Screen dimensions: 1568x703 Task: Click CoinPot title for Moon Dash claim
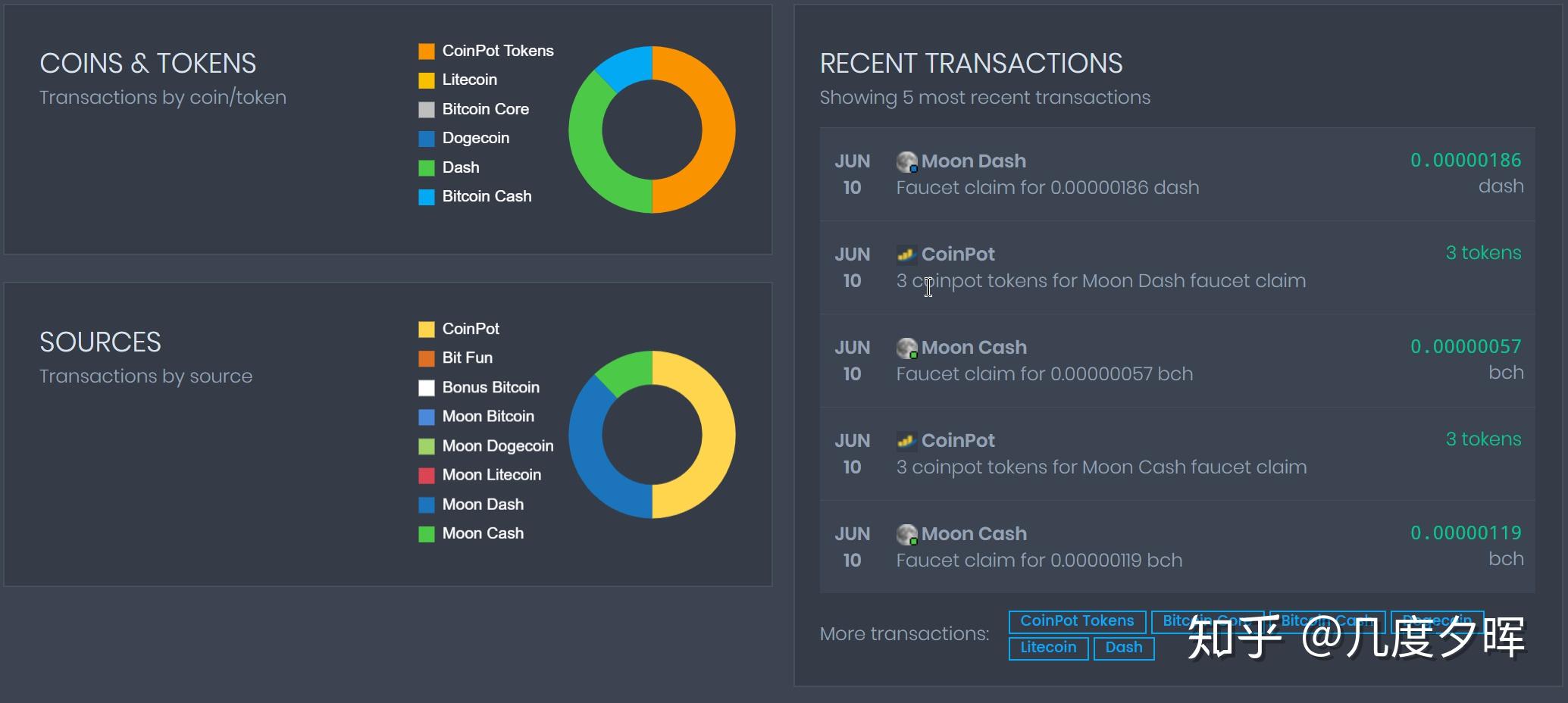(958, 255)
